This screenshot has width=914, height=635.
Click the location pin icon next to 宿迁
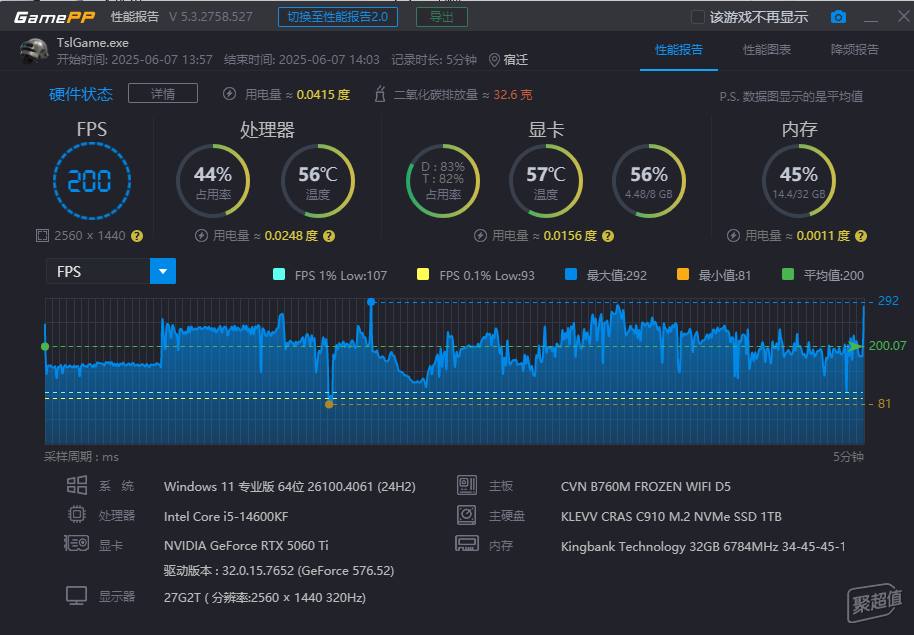pyautogui.click(x=494, y=60)
